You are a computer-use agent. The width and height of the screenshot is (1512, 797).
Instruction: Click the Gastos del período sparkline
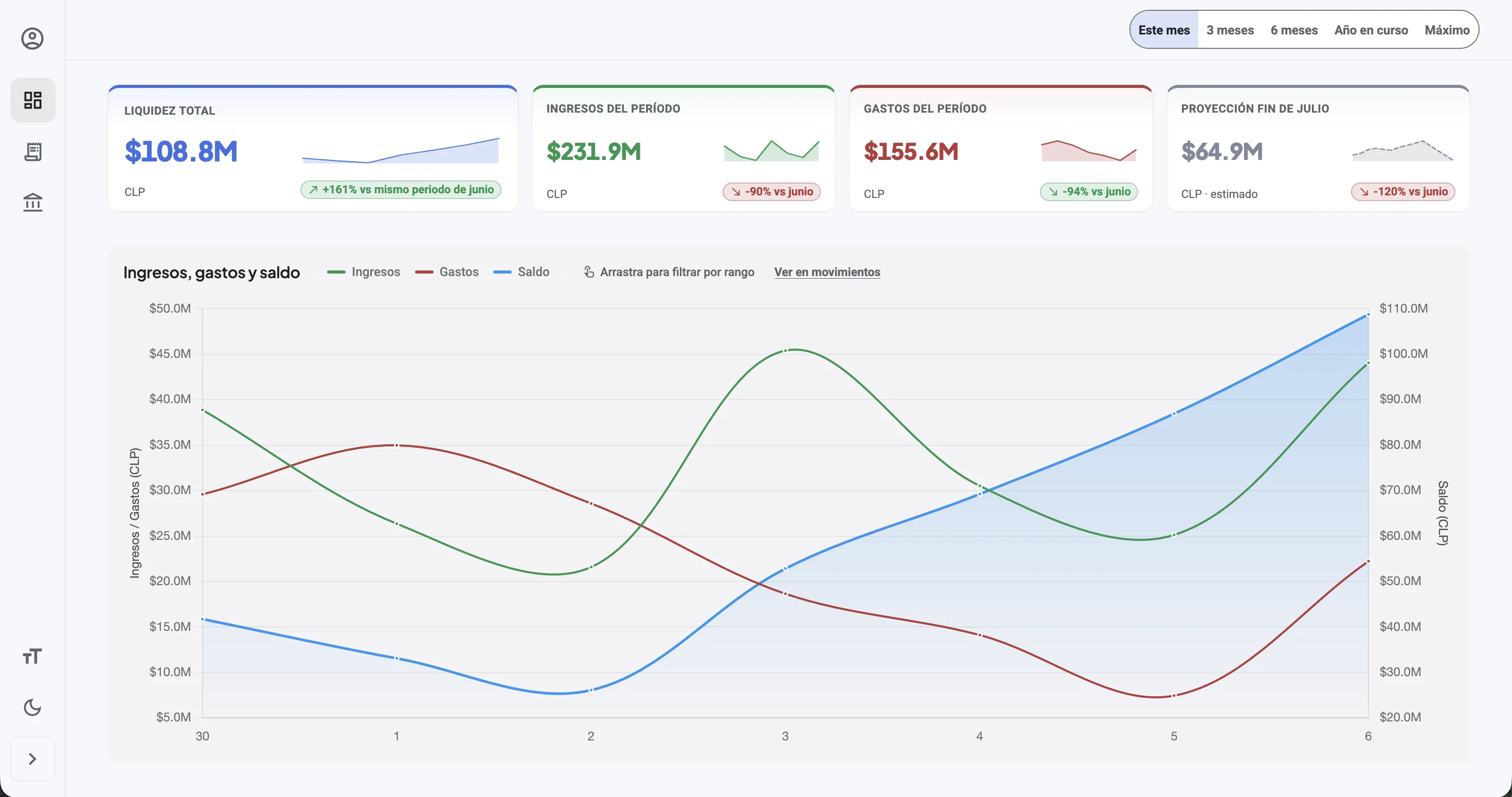click(x=1088, y=150)
